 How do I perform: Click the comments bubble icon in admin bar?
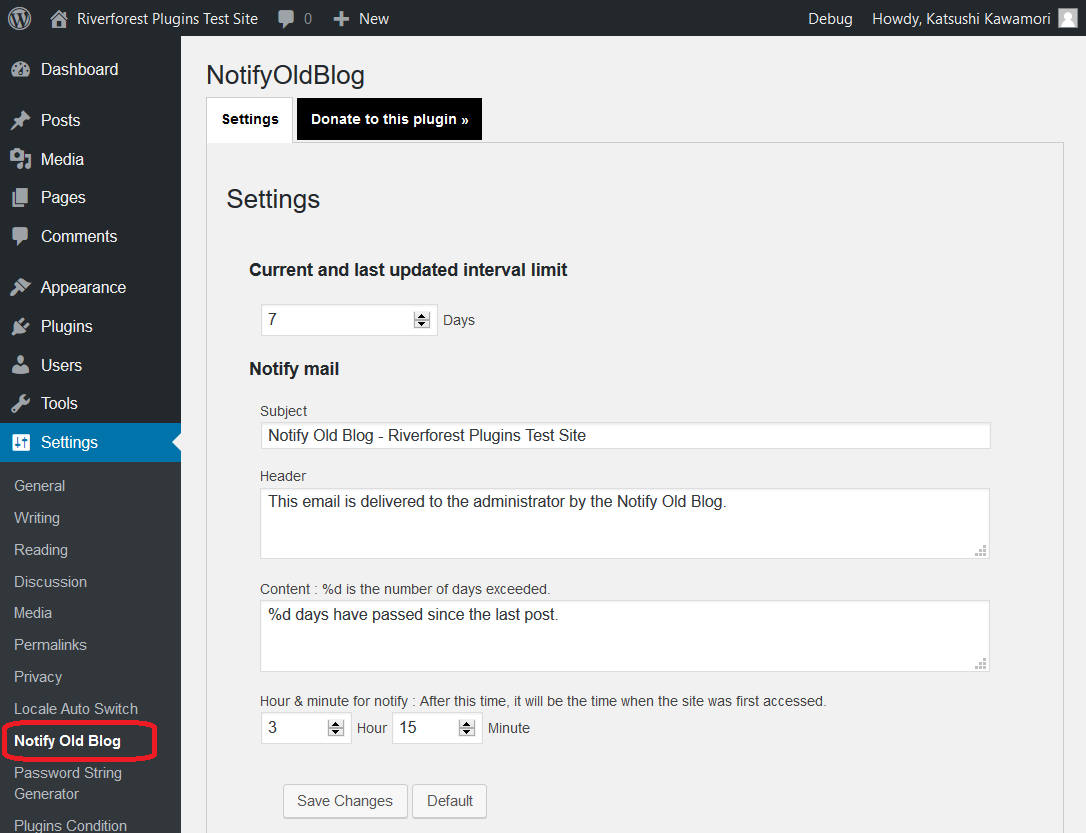[x=287, y=18]
